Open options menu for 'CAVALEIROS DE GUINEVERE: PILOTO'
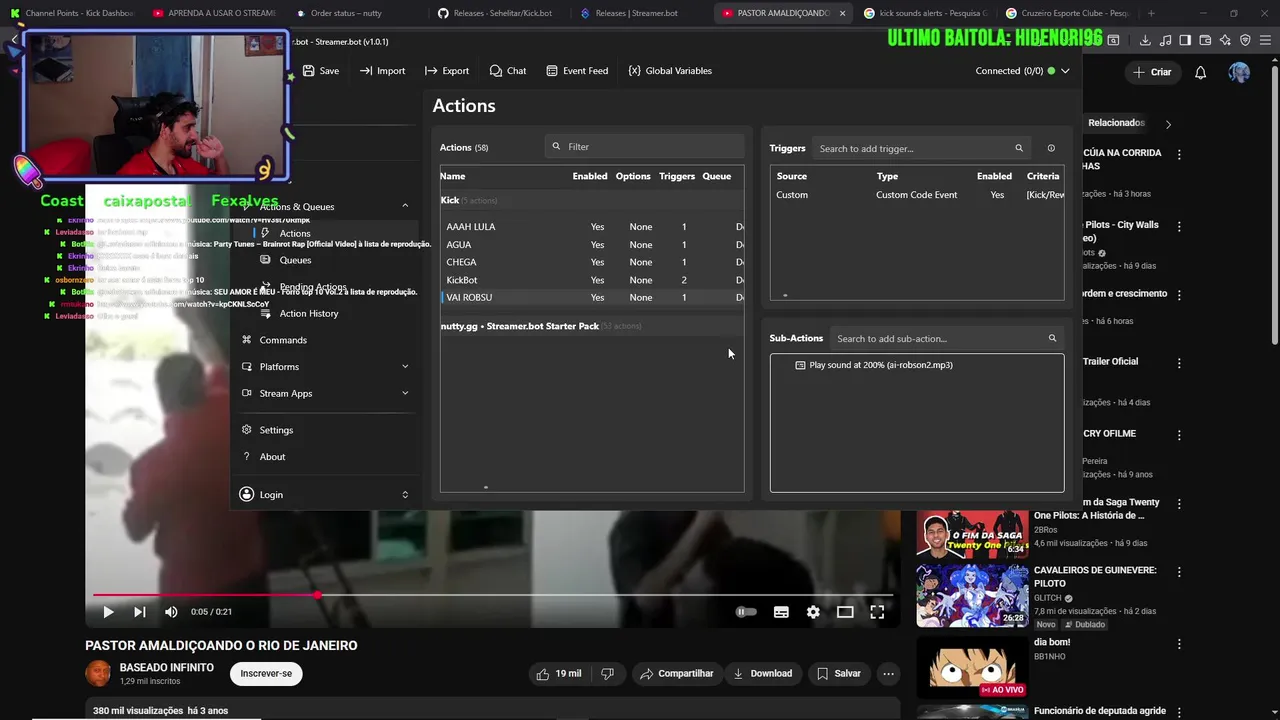Image resolution: width=1280 pixels, height=720 pixels. coord(1179,572)
